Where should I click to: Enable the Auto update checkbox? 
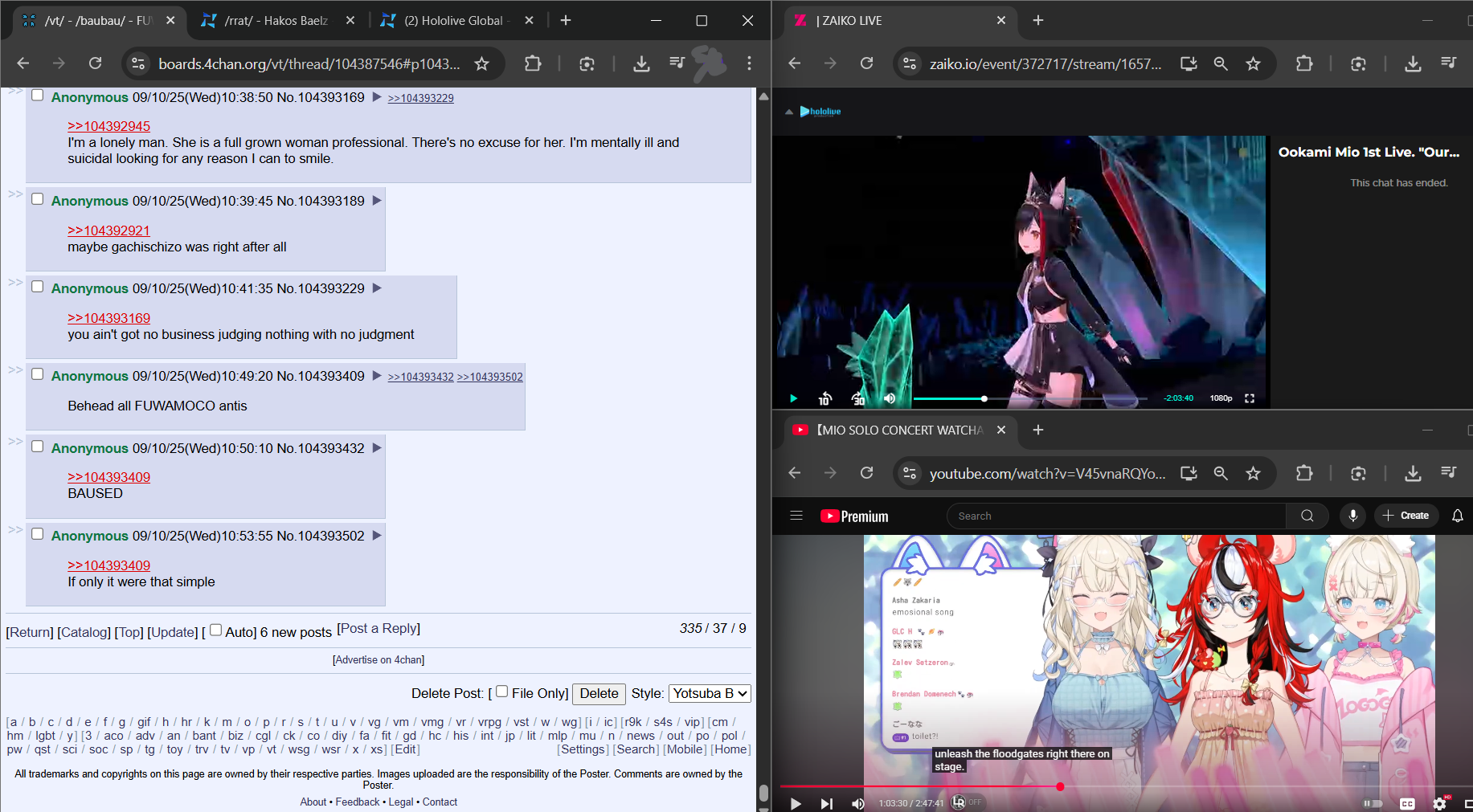pyautogui.click(x=215, y=630)
